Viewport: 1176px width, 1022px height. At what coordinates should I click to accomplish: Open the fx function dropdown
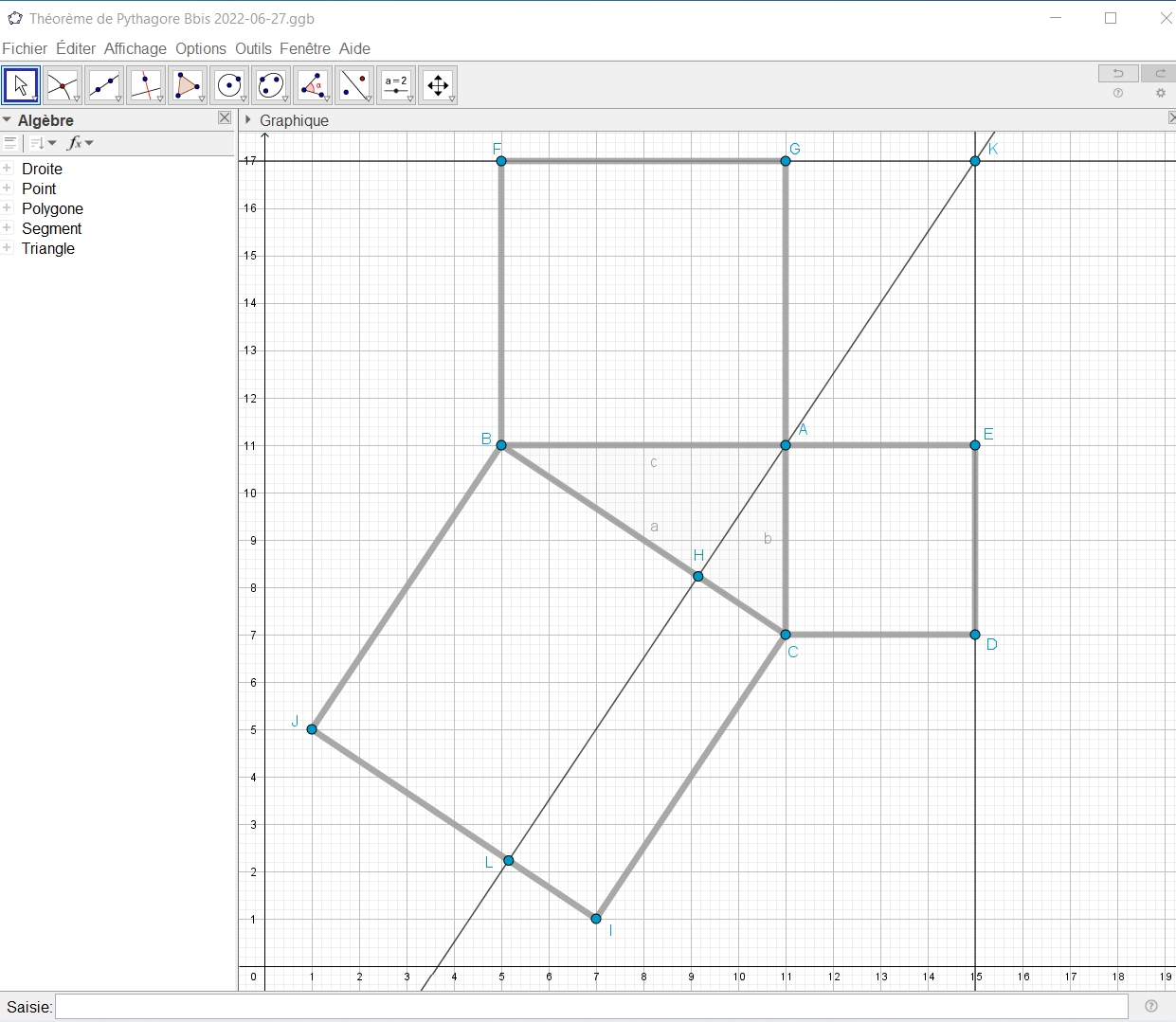pos(80,143)
